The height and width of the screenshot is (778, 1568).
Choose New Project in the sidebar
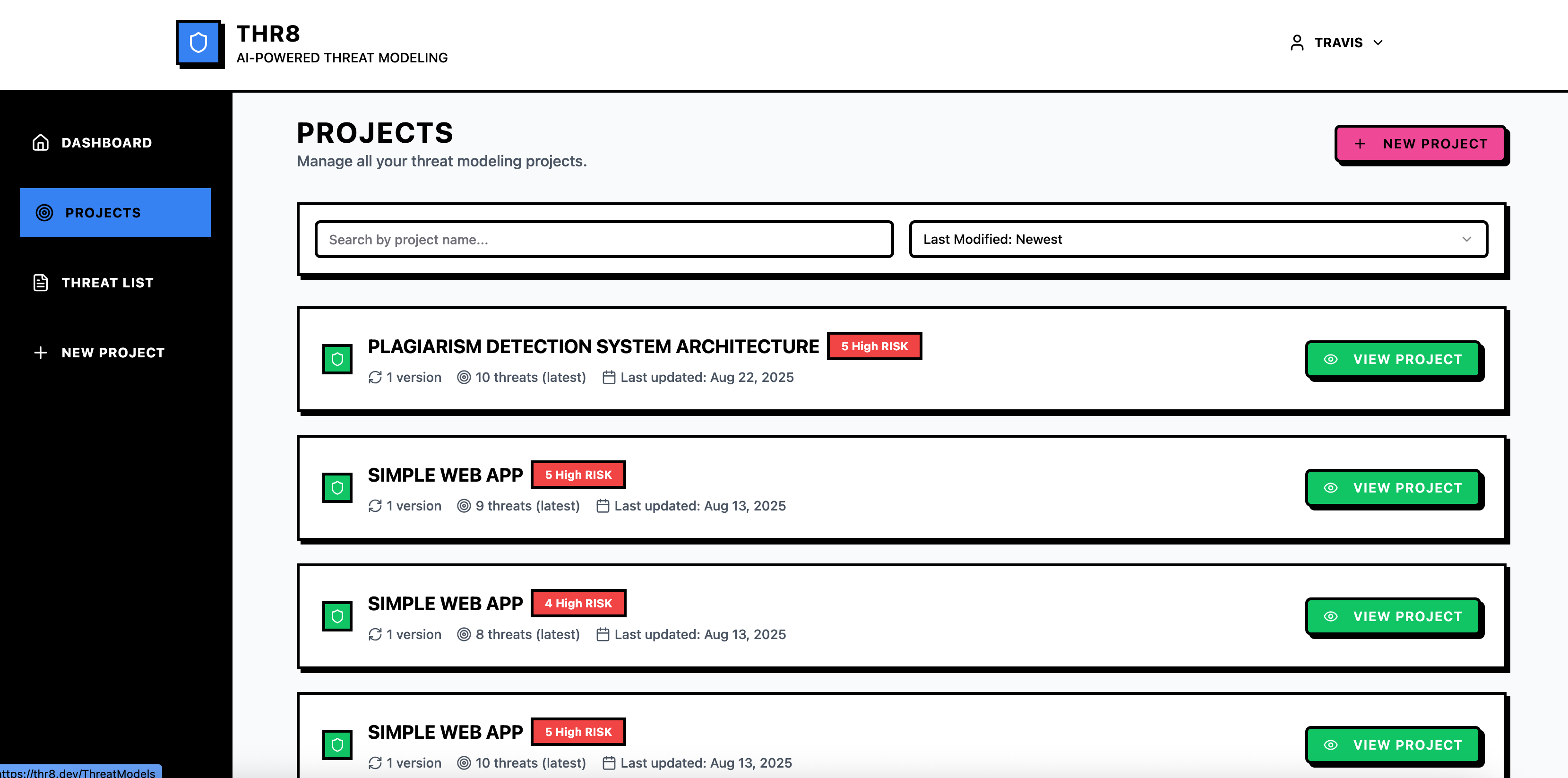coord(115,353)
